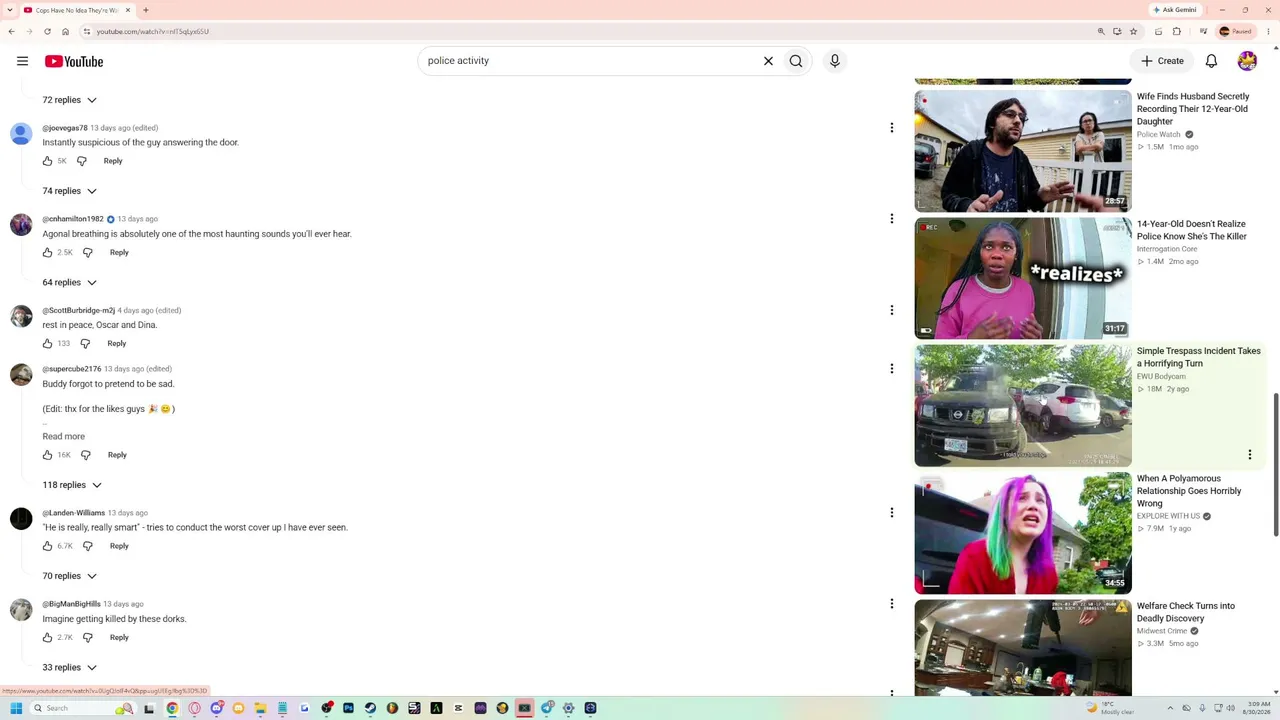Reply to @Landen-Williams's comment
Image resolution: width=1280 pixels, height=720 pixels.
pyautogui.click(x=119, y=546)
